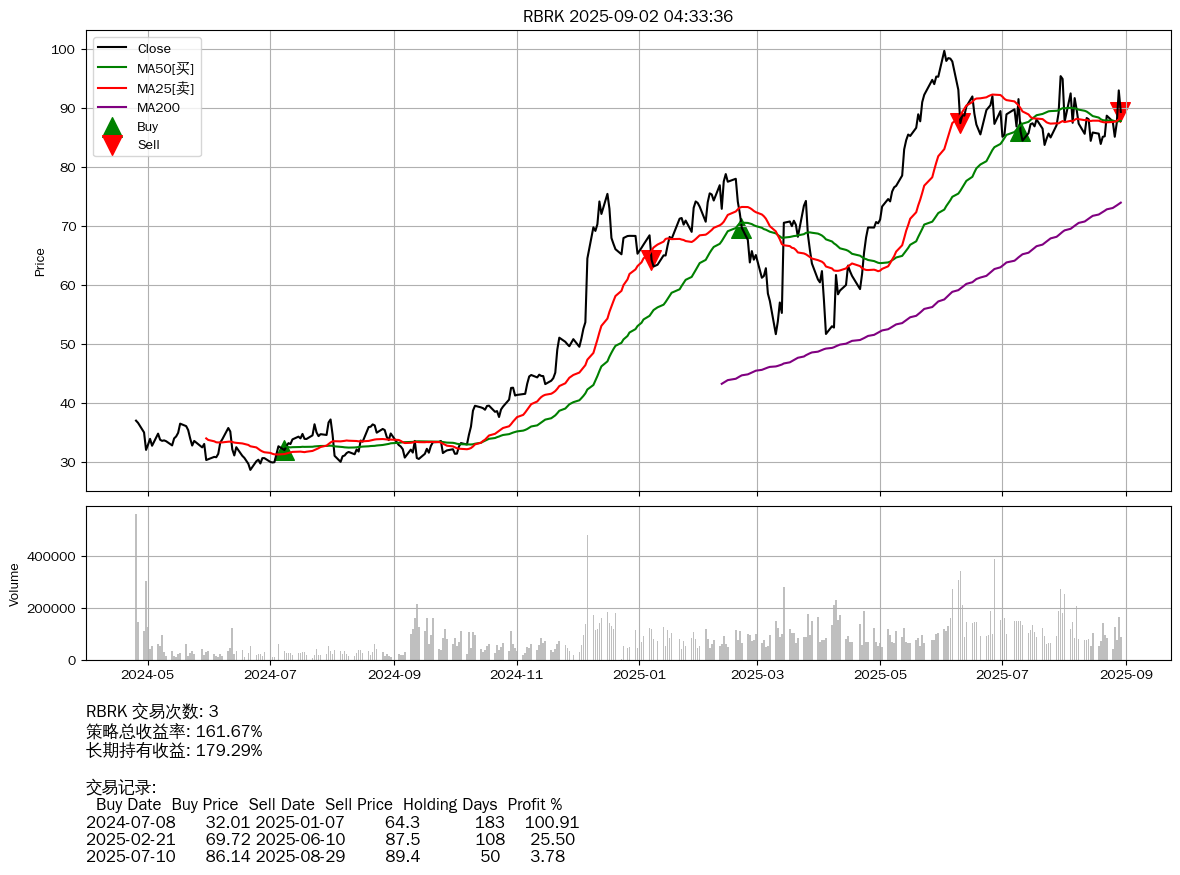Select the MA200 legend label
Screen dimensions: 1180x875
[x=158, y=108]
